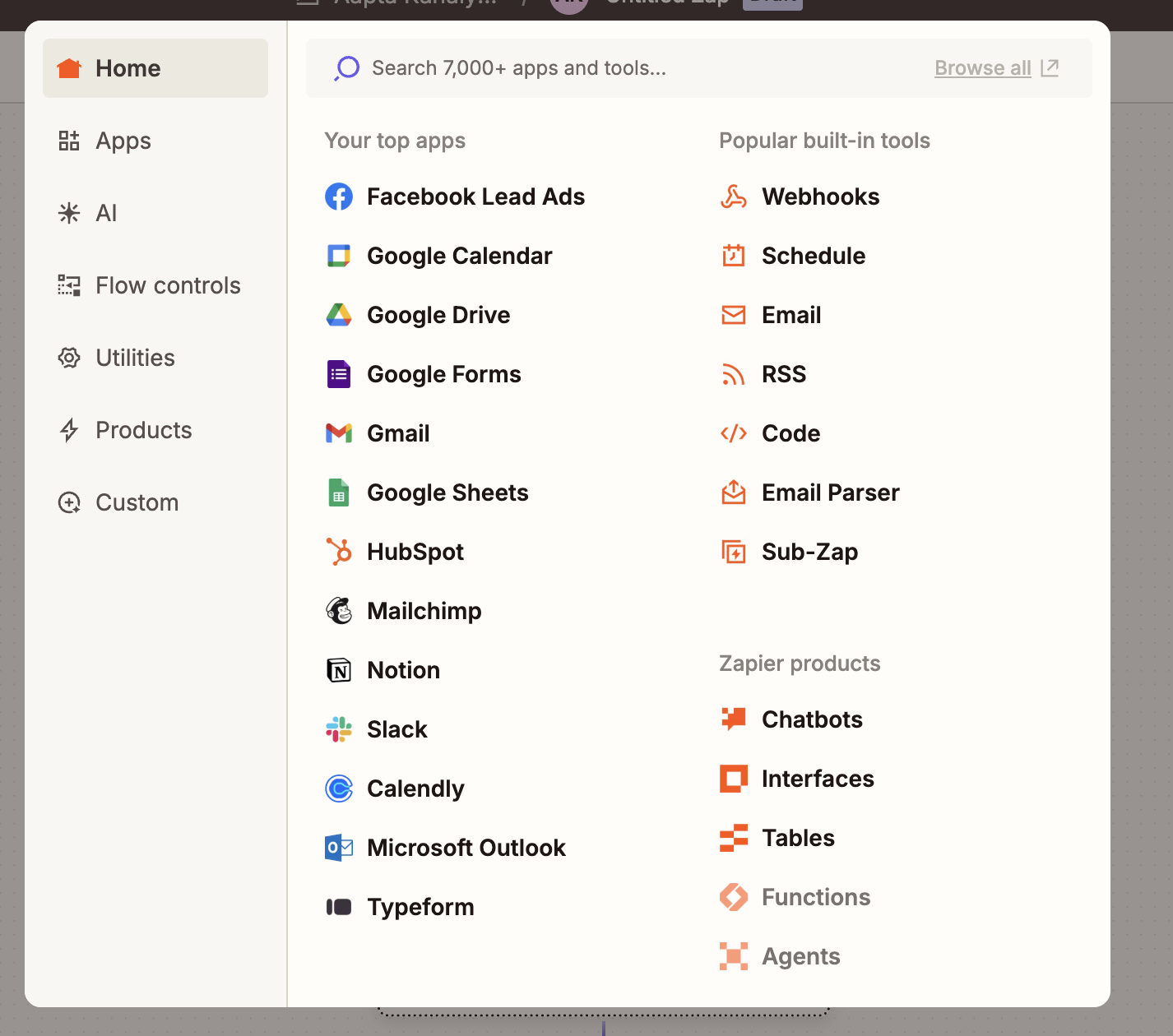Image resolution: width=1173 pixels, height=1036 pixels.
Task: Pick the Slack app icon
Action: pyautogui.click(x=338, y=729)
